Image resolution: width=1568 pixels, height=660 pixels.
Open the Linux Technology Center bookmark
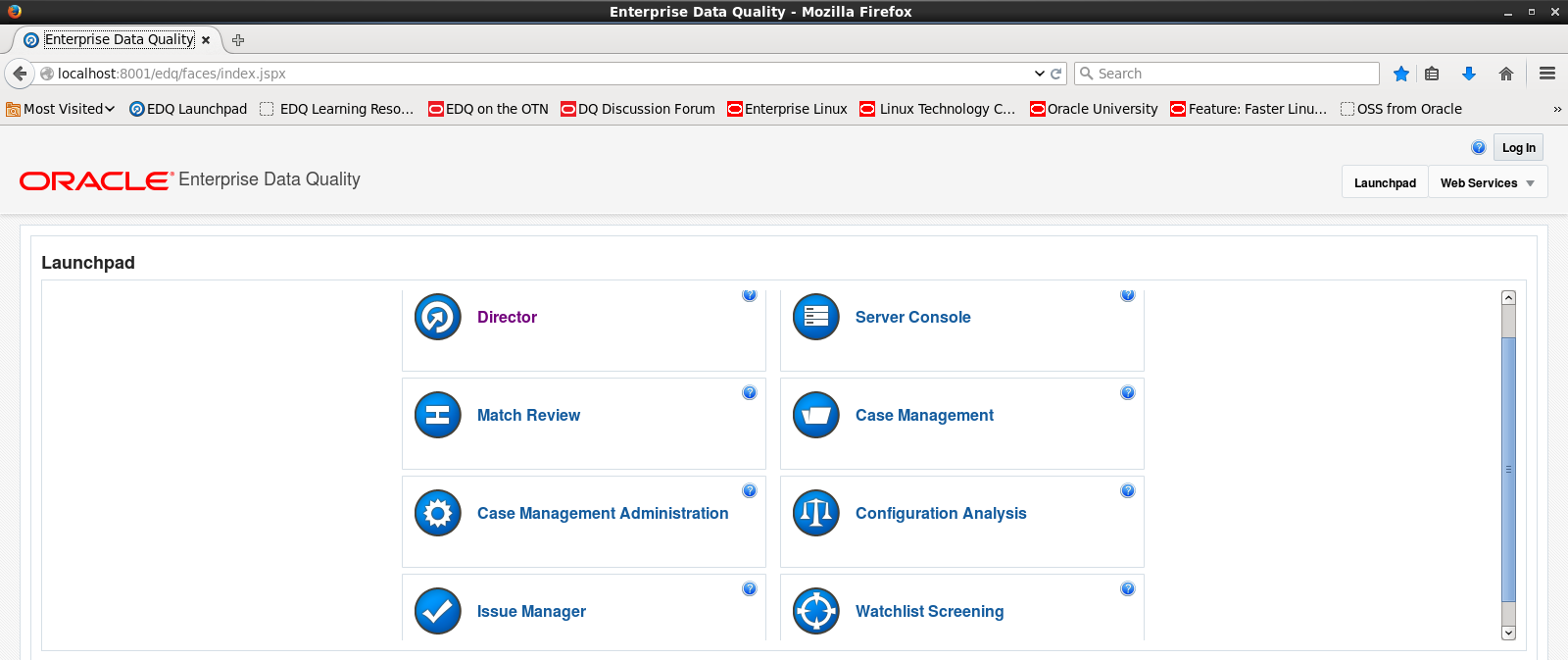click(938, 109)
